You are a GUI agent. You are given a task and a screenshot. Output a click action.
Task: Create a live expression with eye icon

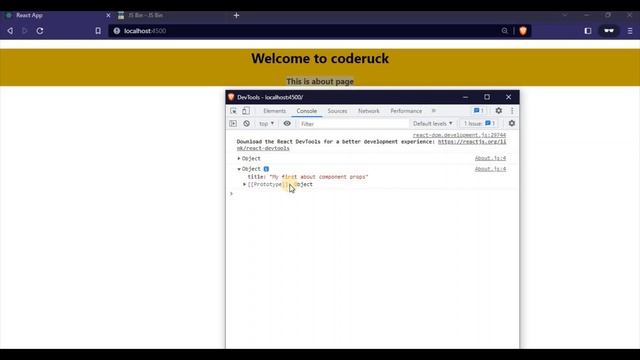click(x=287, y=123)
